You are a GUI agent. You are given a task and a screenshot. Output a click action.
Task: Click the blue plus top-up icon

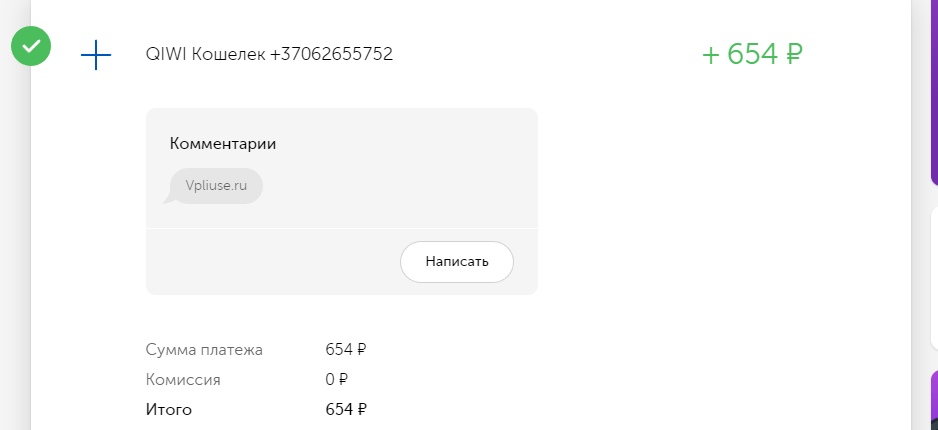click(96, 55)
